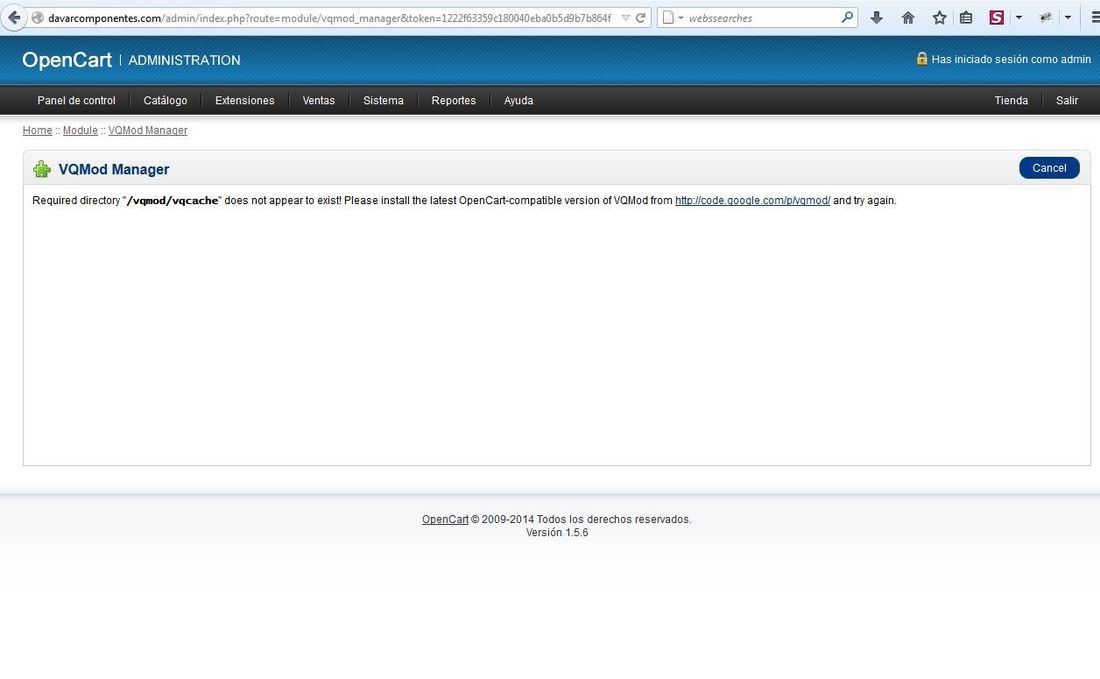The width and height of the screenshot is (1100, 679).
Task: Click the ADMINISTRATION header text
Action: pyautogui.click(x=184, y=60)
